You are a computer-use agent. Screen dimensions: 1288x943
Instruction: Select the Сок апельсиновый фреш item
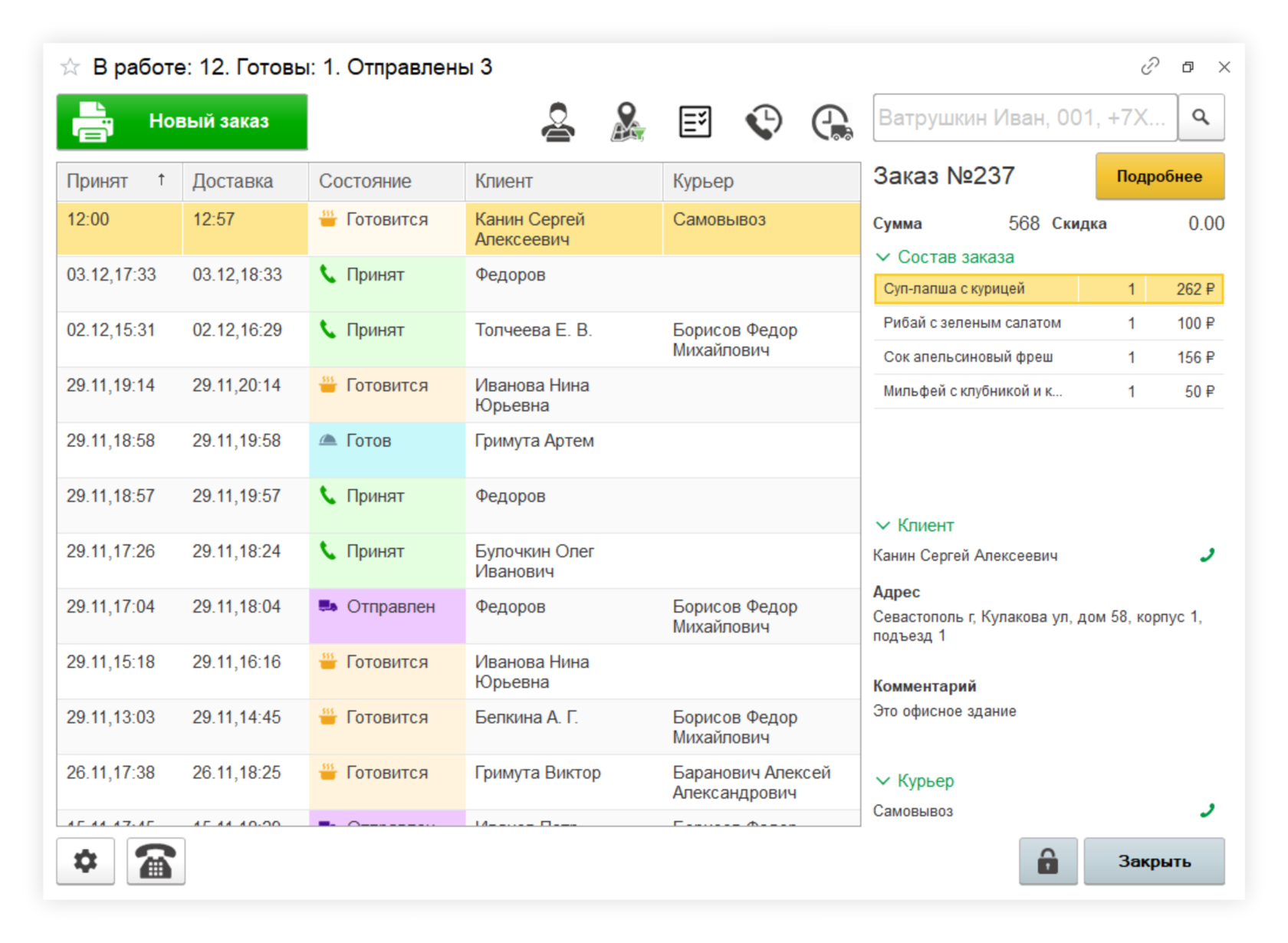coord(1049,357)
